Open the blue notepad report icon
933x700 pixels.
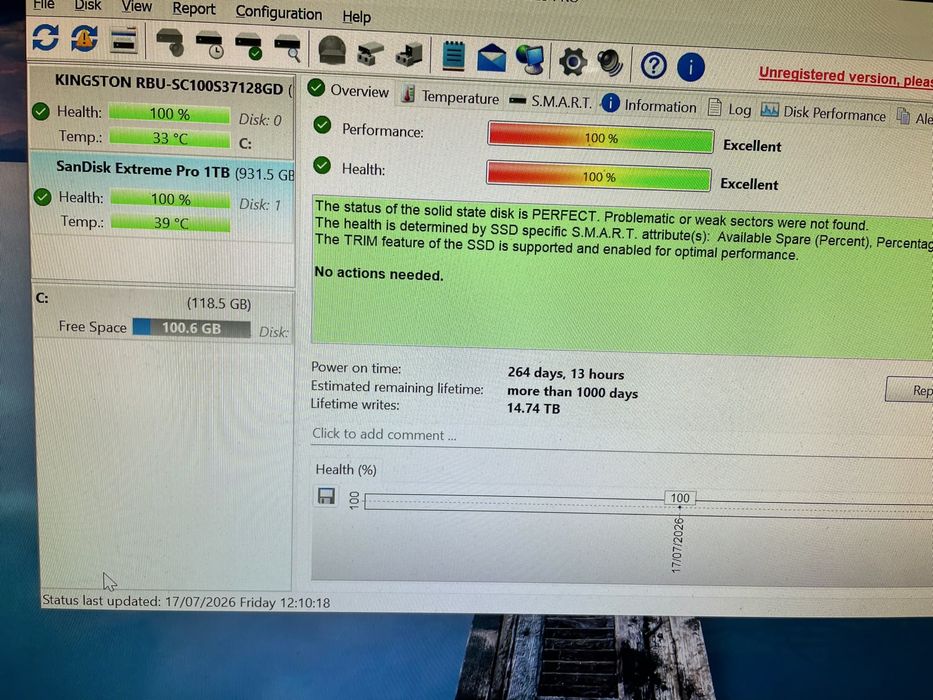(454, 56)
